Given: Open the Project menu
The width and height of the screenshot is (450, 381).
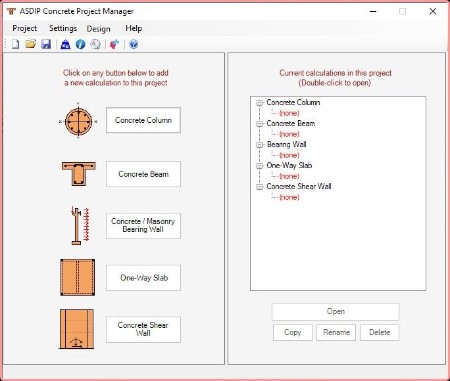Looking at the screenshot, I should point(25,28).
